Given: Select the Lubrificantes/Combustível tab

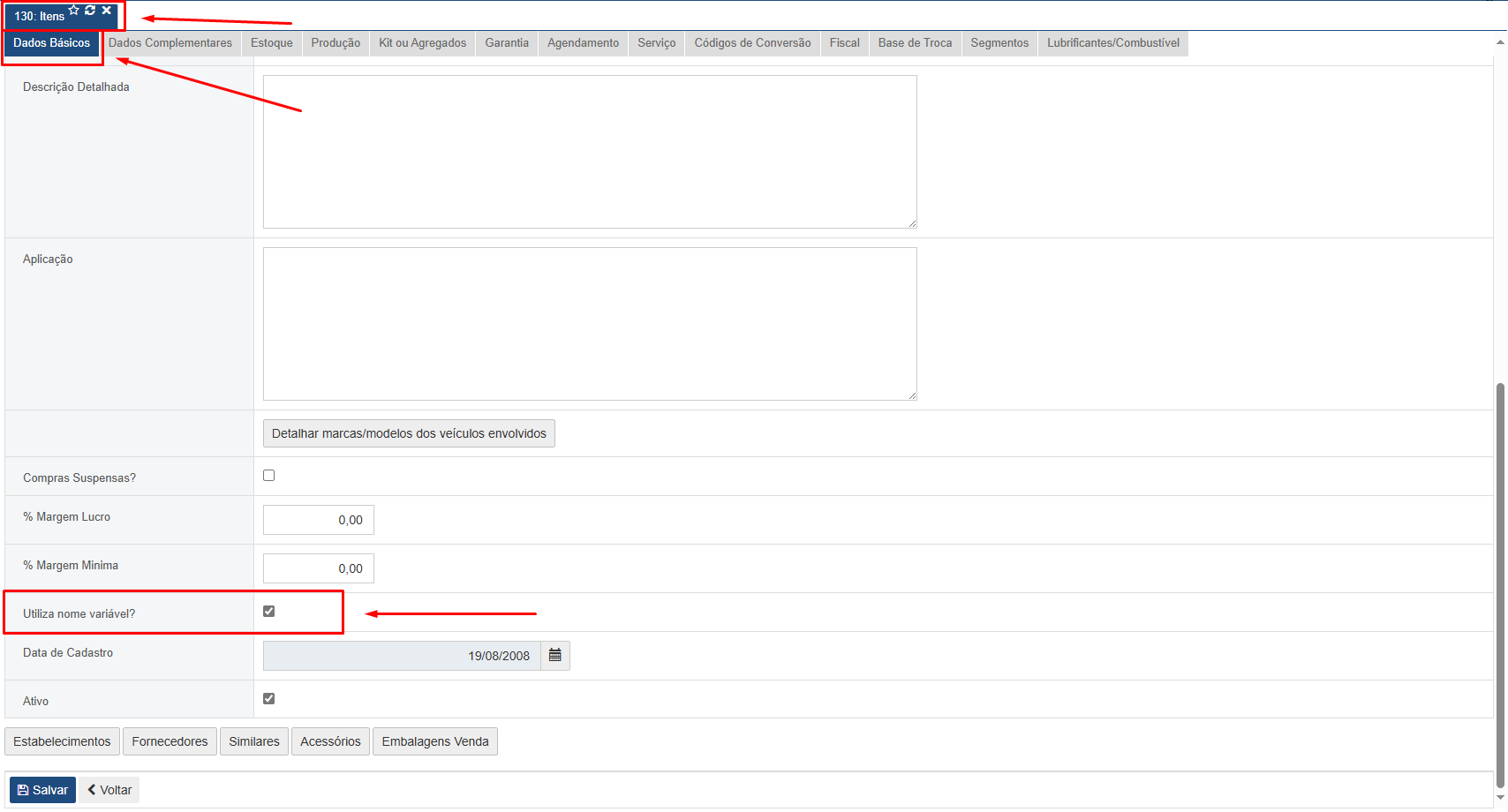Looking at the screenshot, I should pos(1113,43).
